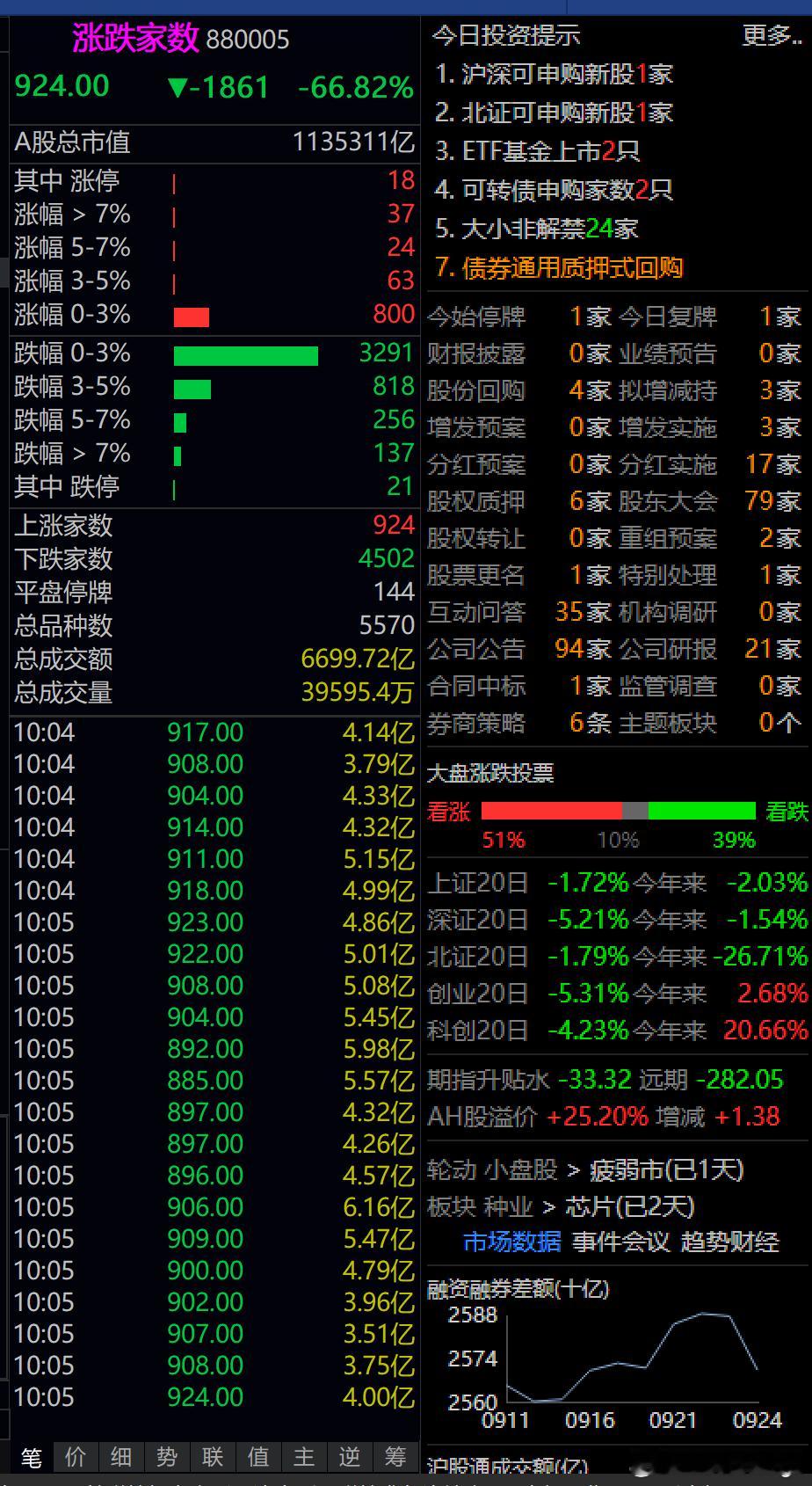This screenshot has height=1486, width=812.
Task: Open 重组预案 2家 item
Action: coord(710,538)
